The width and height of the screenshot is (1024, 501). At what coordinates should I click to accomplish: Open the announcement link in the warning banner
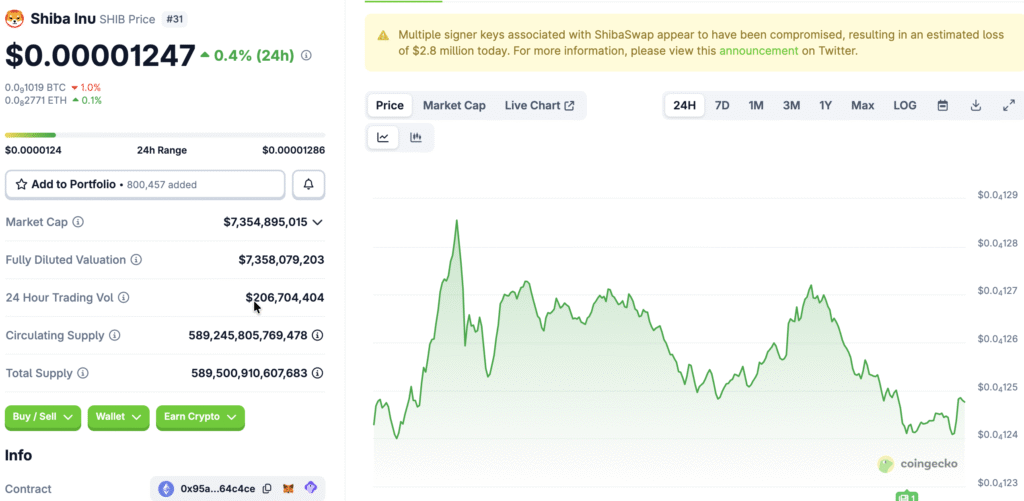pyautogui.click(x=759, y=50)
